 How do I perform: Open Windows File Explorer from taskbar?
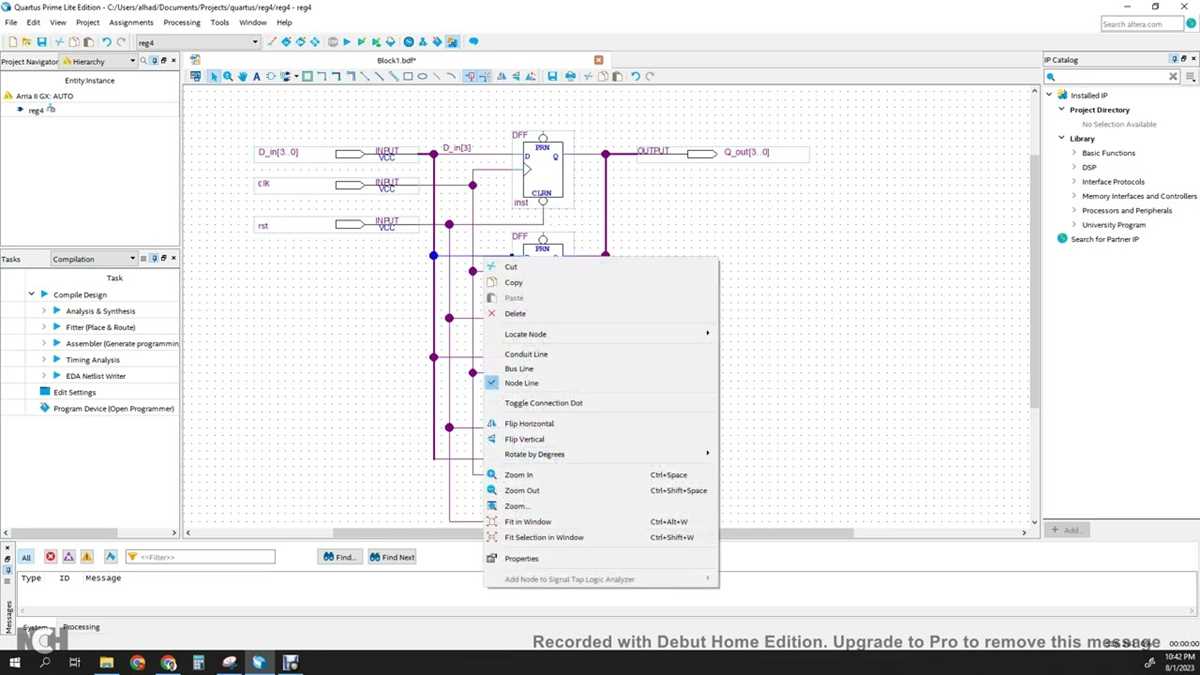coord(107,662)
